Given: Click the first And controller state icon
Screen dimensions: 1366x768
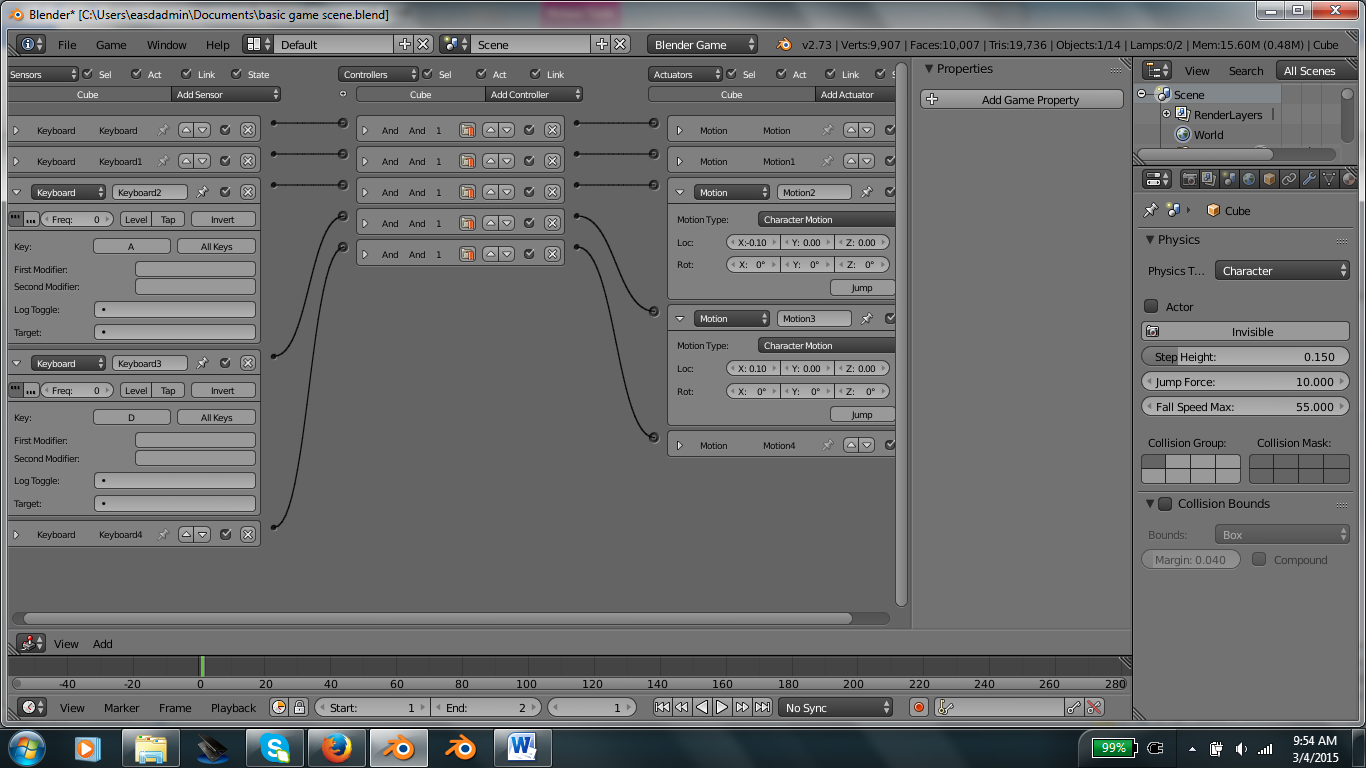Looking at the screenshot, I should point(467,130).
